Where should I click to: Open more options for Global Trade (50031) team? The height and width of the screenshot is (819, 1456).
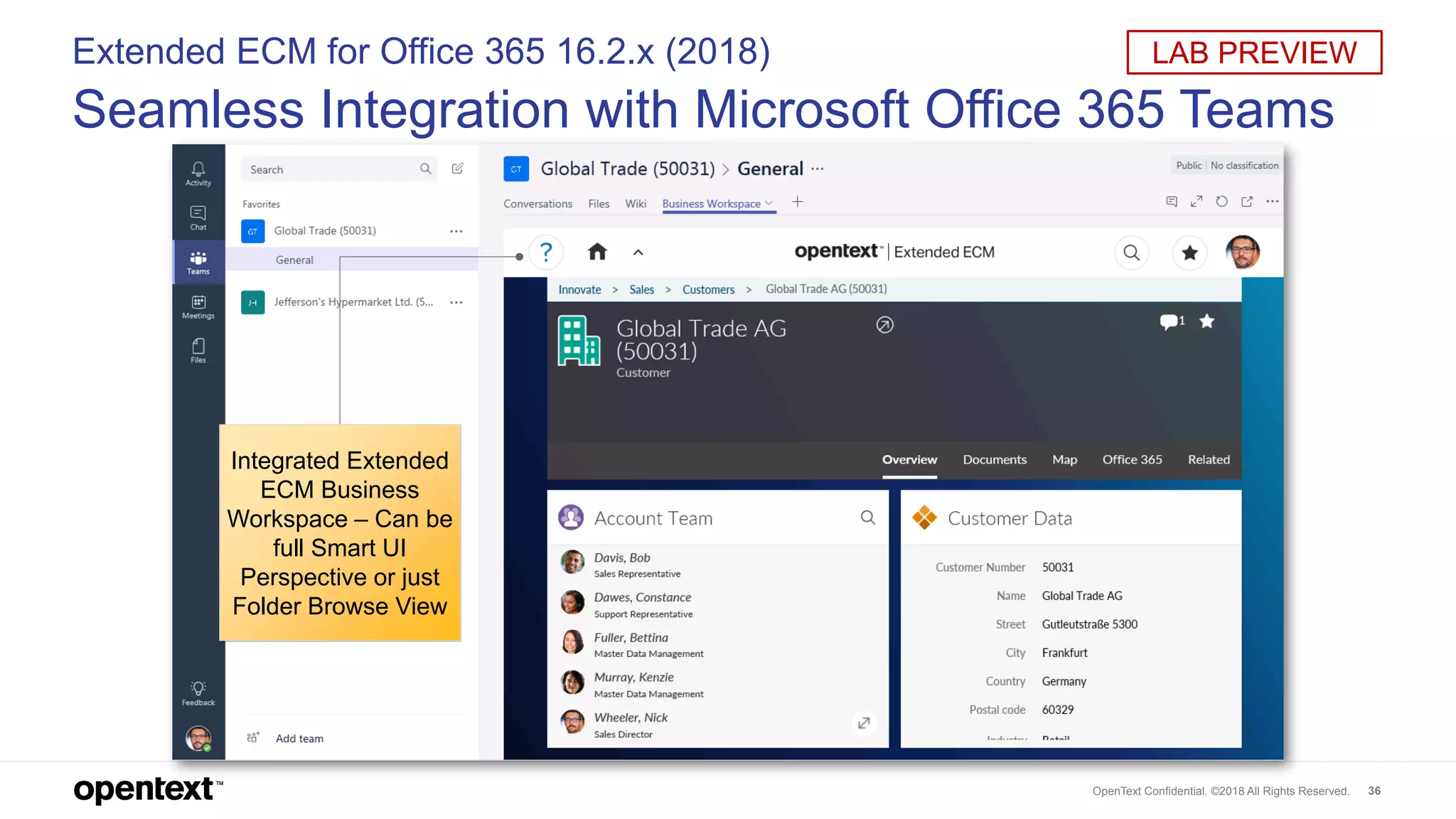tap(456, 231)
